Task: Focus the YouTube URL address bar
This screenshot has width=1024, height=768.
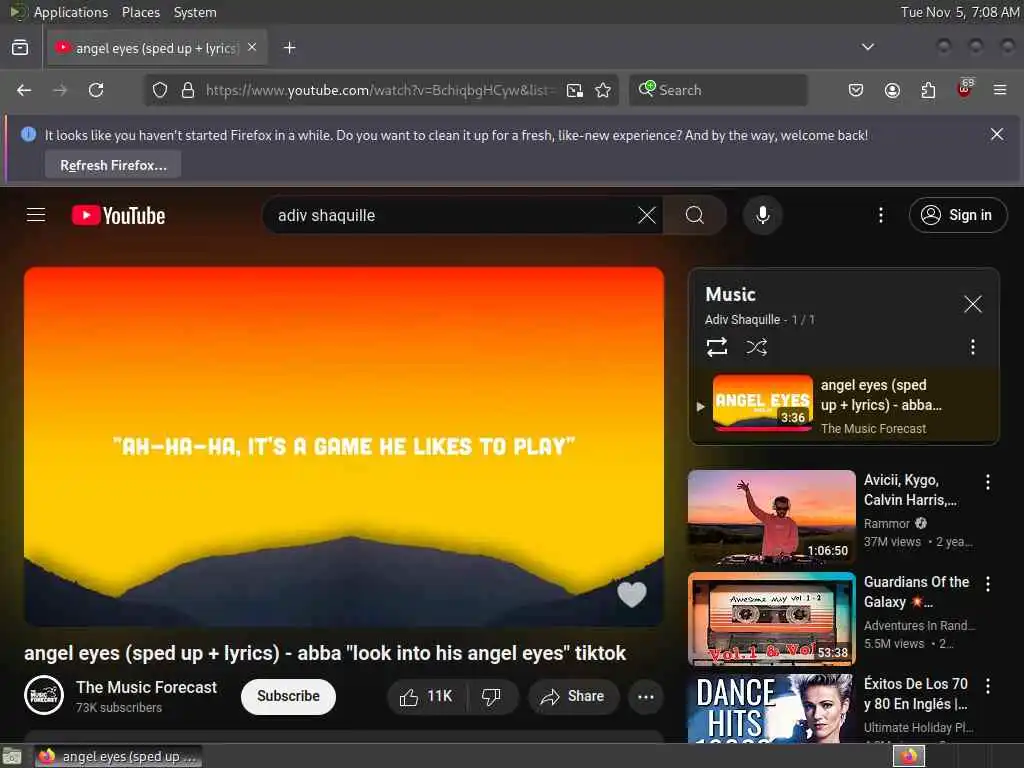Action: pos(381,90)
